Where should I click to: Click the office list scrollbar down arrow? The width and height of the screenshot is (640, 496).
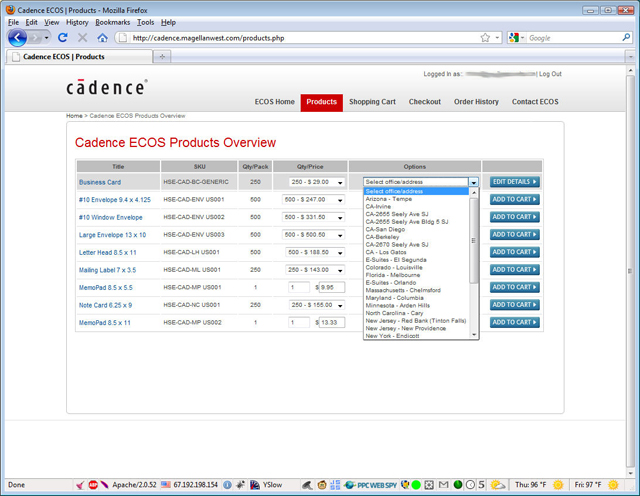[473, 335]
